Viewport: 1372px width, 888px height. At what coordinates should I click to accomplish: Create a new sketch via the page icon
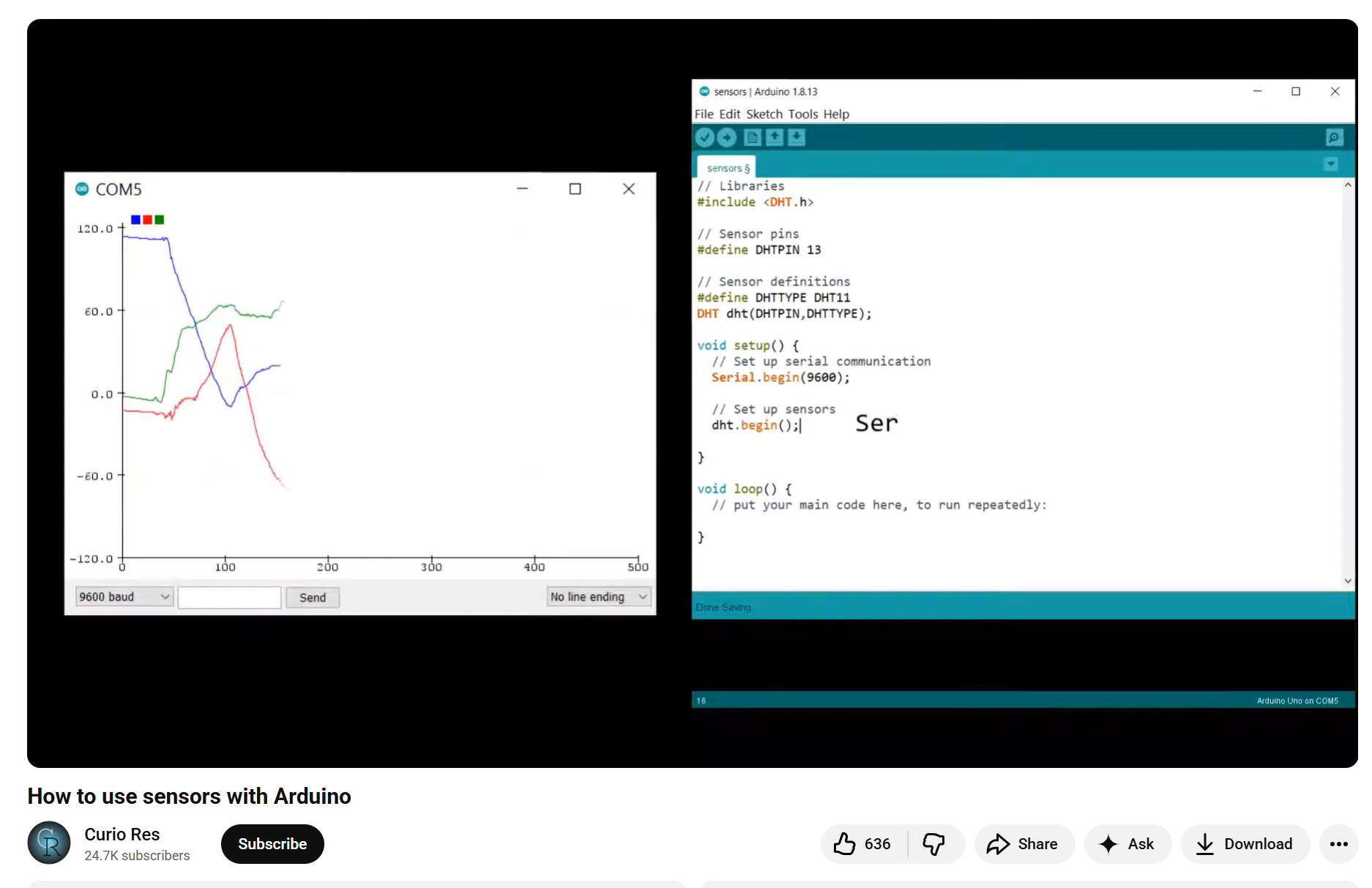point(752,137)
